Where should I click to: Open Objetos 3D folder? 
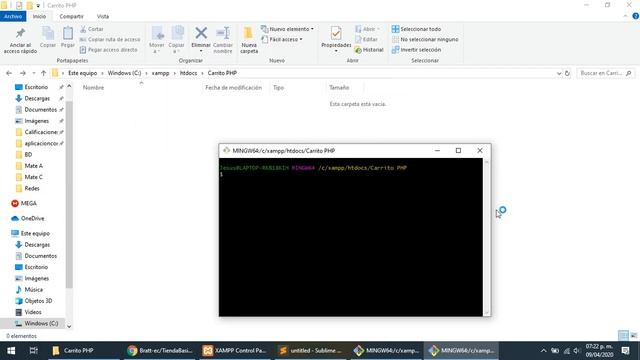(x=38, y=301)
